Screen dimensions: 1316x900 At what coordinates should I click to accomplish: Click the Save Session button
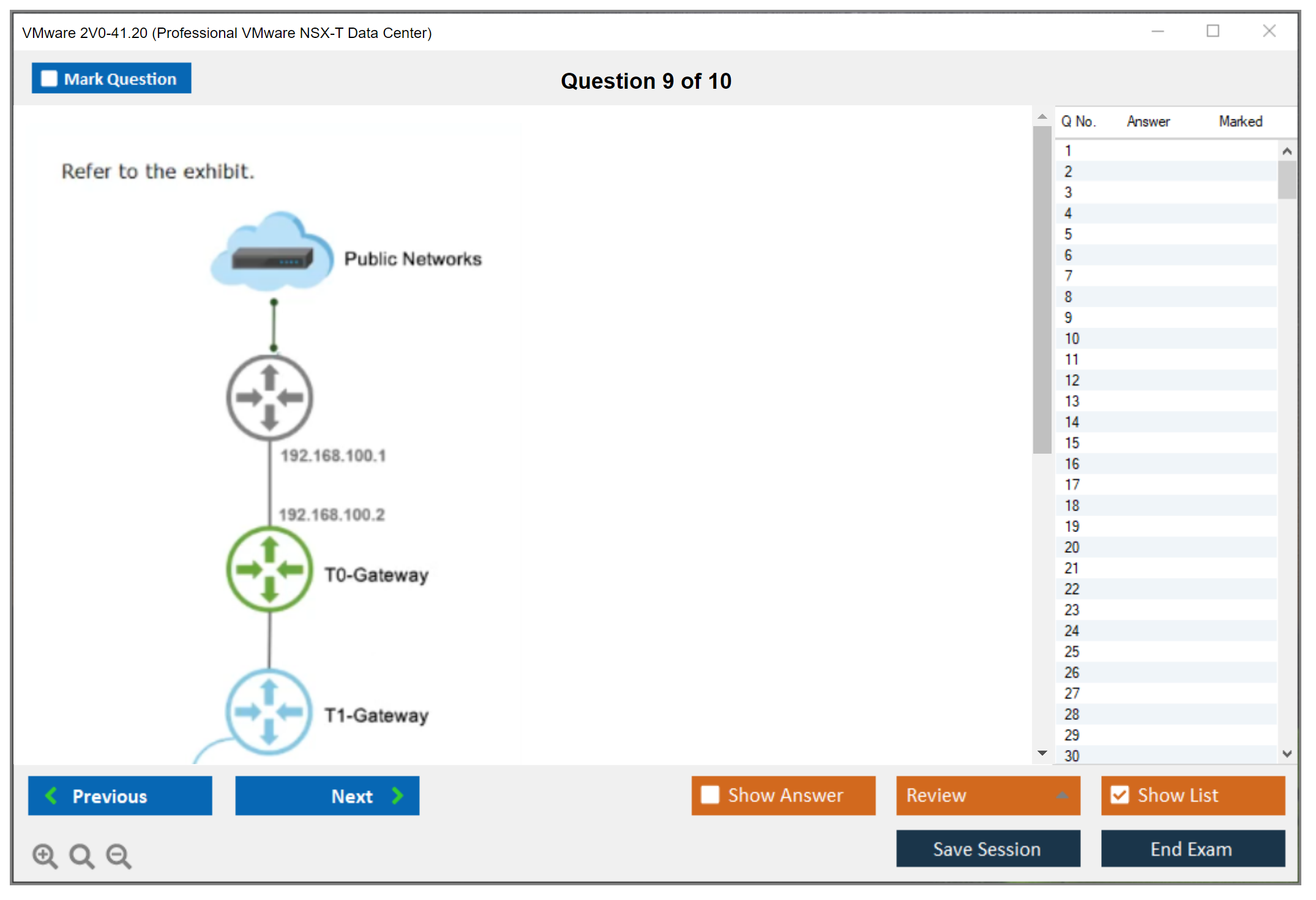(x=987, y=849)
